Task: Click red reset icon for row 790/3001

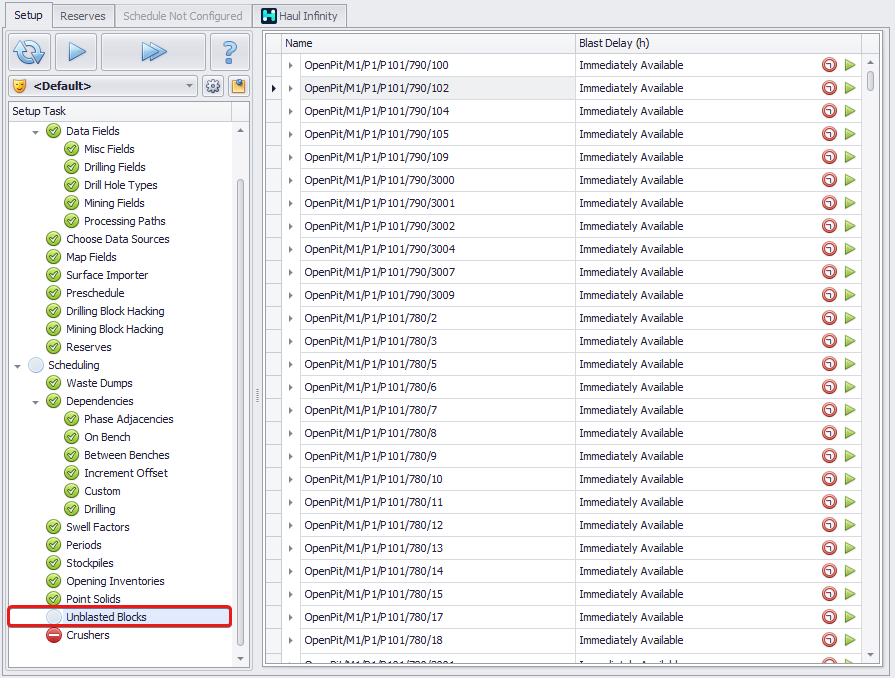Action: [x=829, y=203]
